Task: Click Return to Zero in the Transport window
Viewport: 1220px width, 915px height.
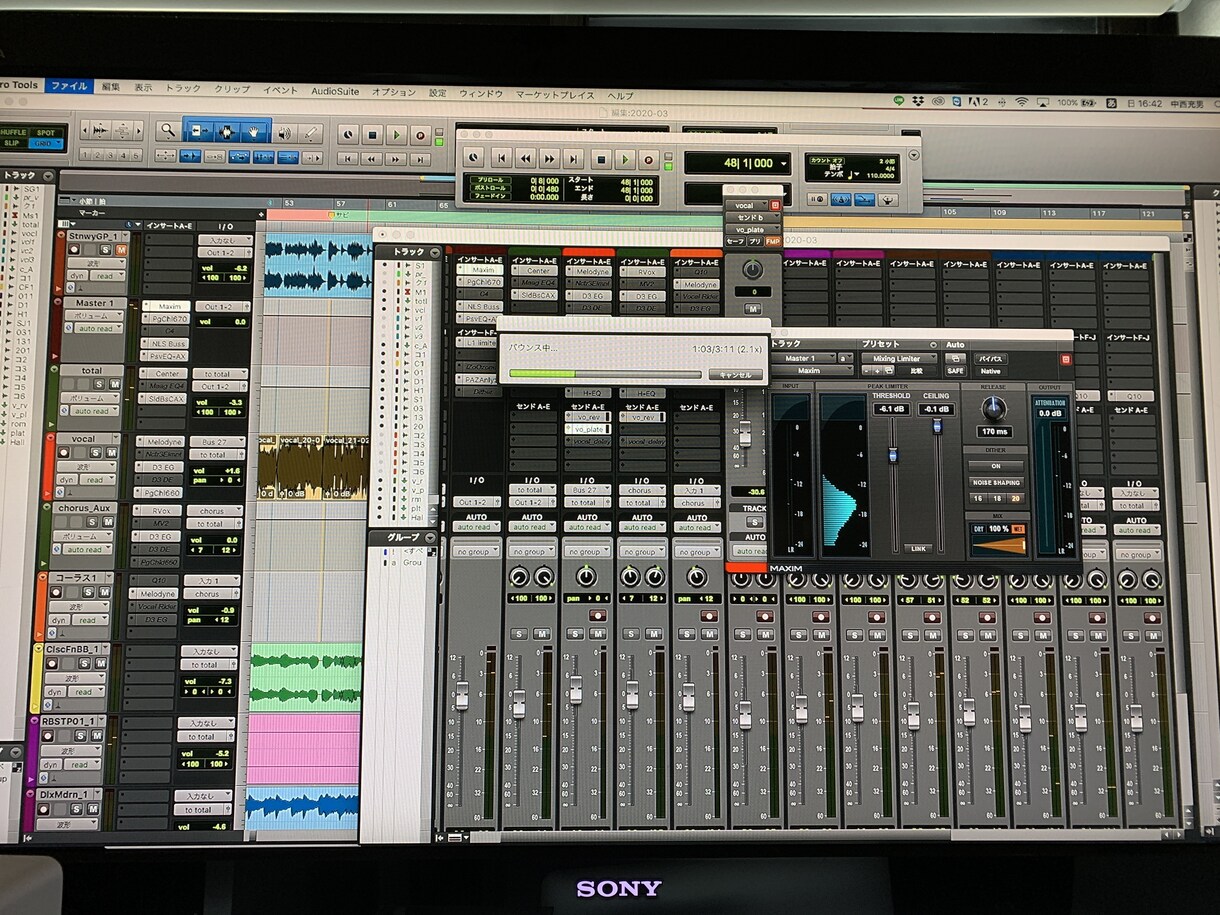Action: pos(501,158)
